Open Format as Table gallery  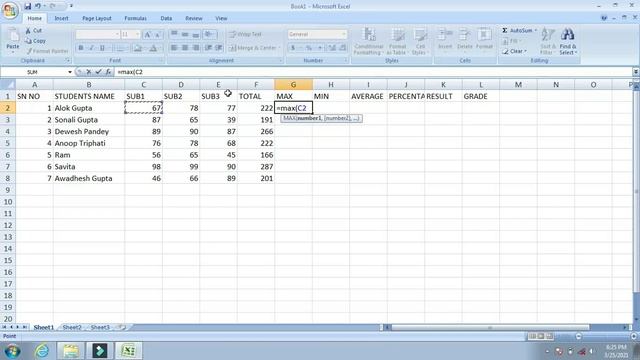pyautogui.click(x=397, y=41)
